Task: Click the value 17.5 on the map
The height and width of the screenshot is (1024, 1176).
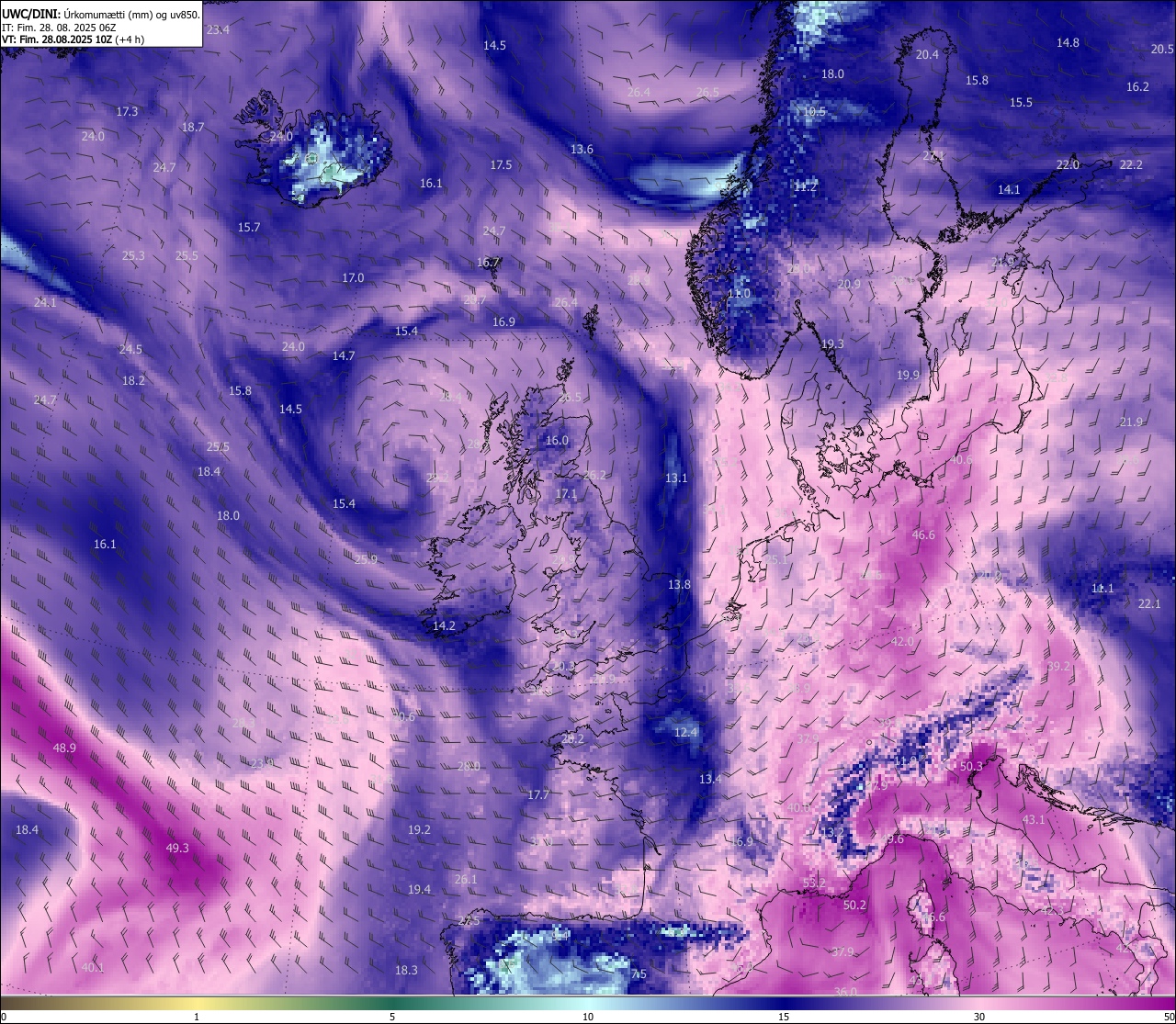Action: [x=501, y=164]
